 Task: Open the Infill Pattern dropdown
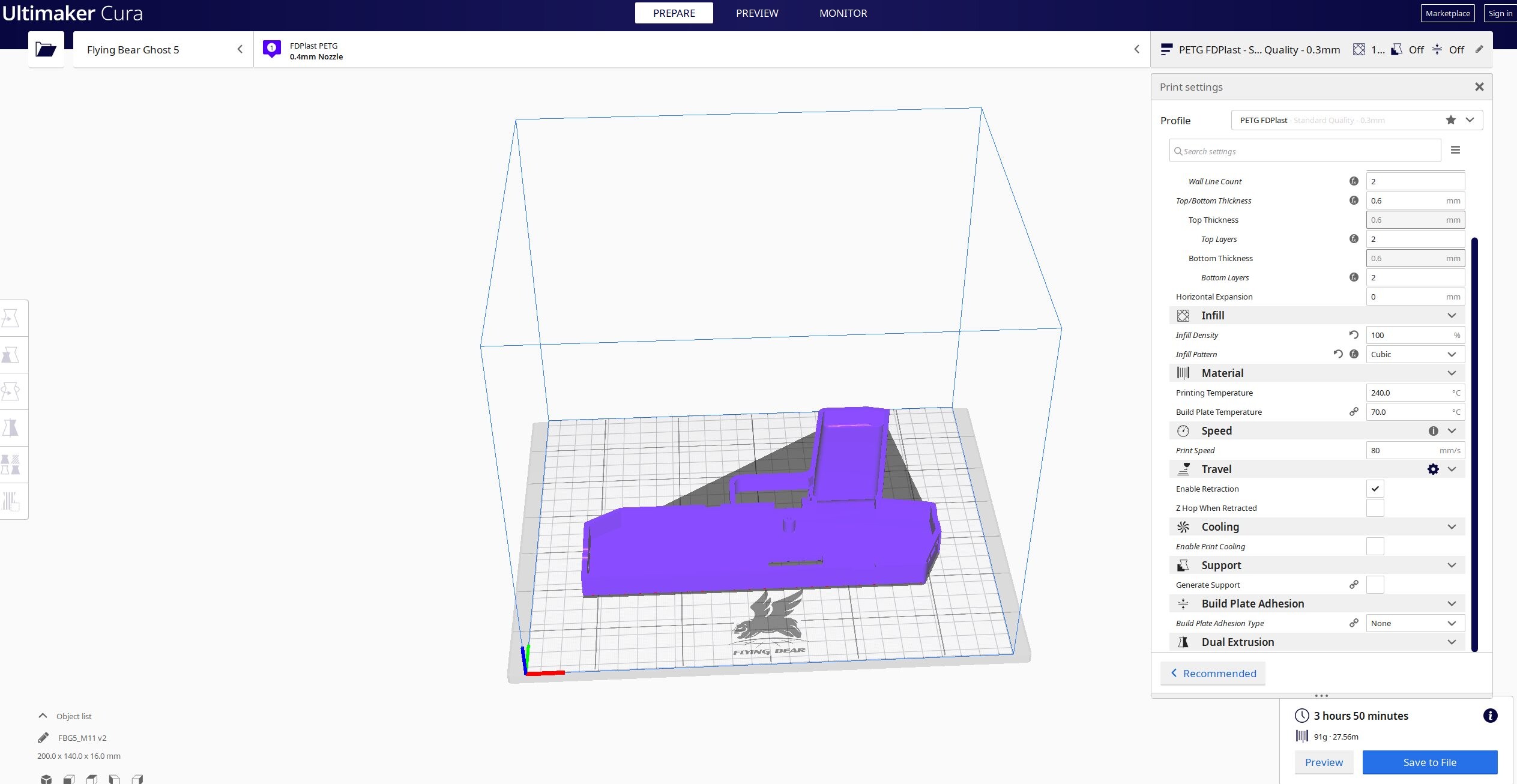pos(1415,354)
